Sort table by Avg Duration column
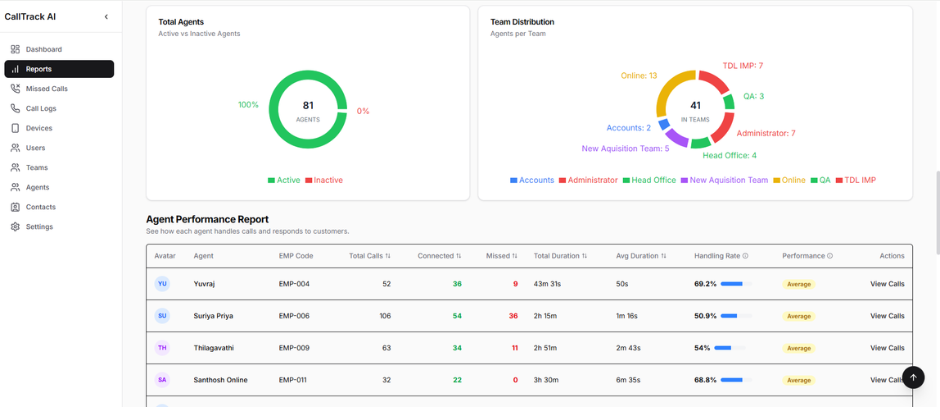940x420 pixels. [x=641, y=256]
